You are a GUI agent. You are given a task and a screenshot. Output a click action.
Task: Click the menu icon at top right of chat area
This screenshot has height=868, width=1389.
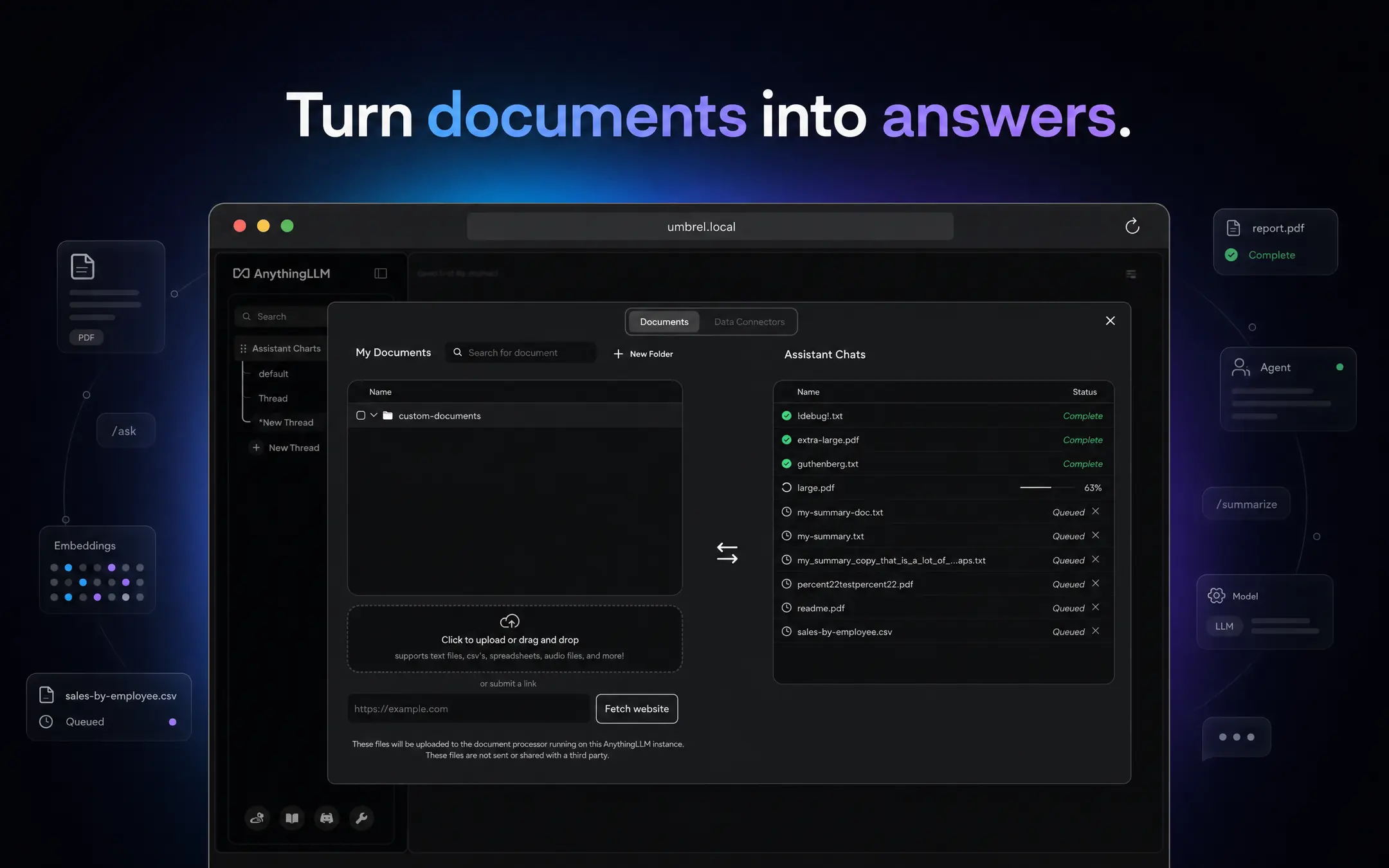coord(1131,274)
